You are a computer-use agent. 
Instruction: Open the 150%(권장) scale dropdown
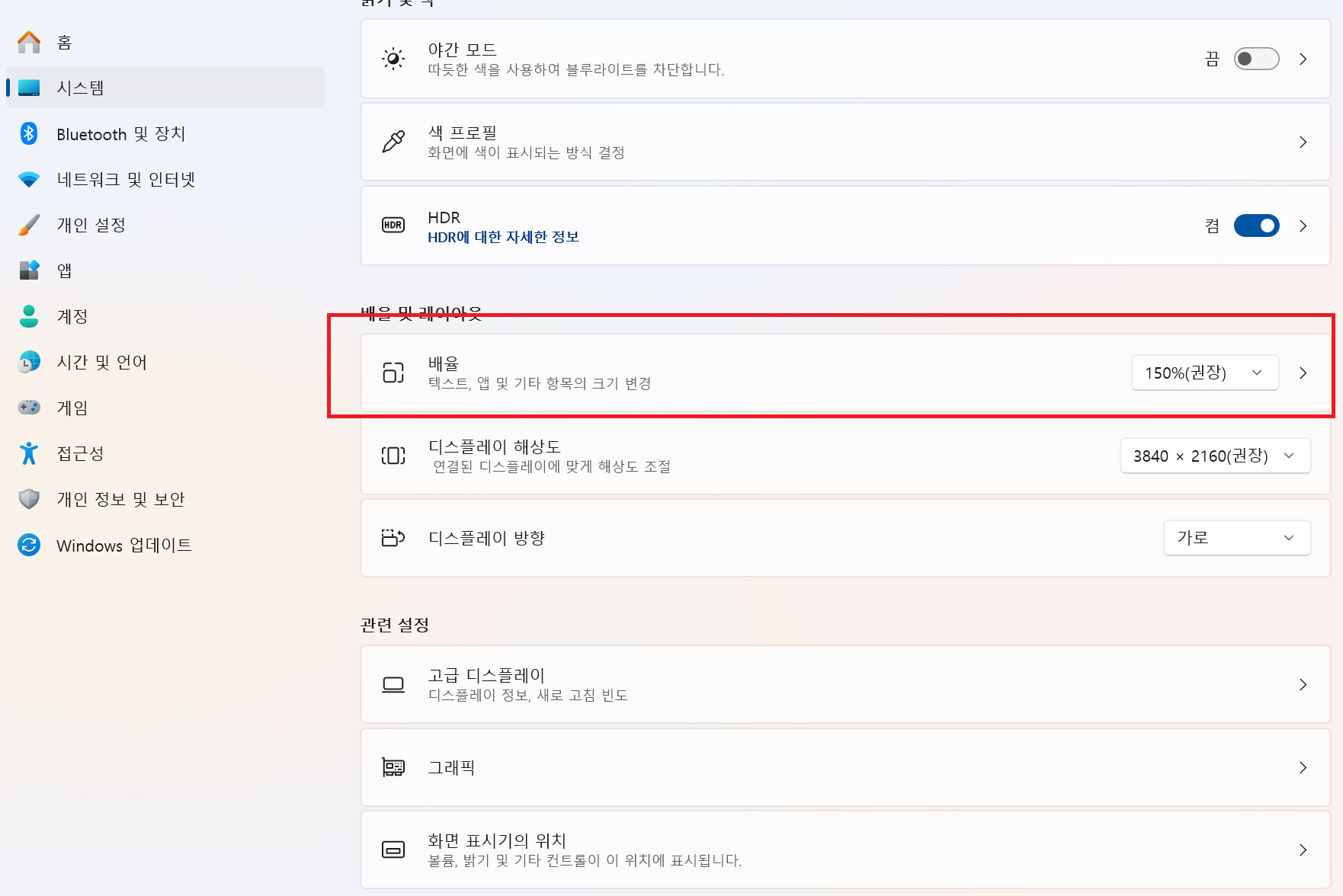(x=1204, y=373)
